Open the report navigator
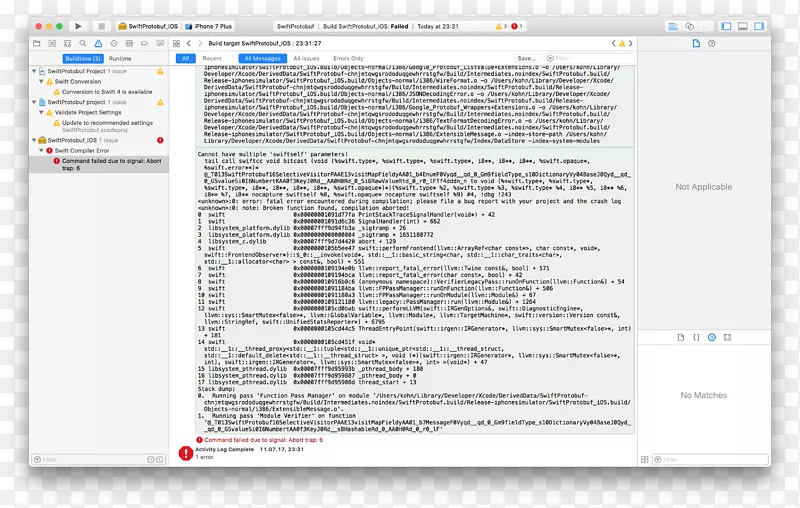 (x=160, y=43)
